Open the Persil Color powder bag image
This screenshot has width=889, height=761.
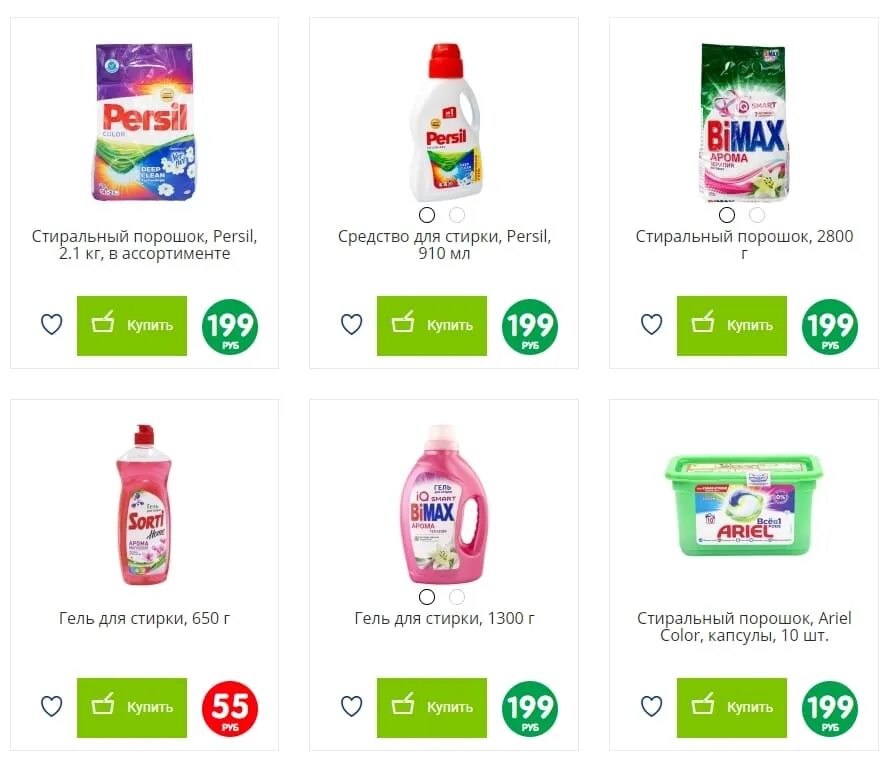click(x=145, y=122)
